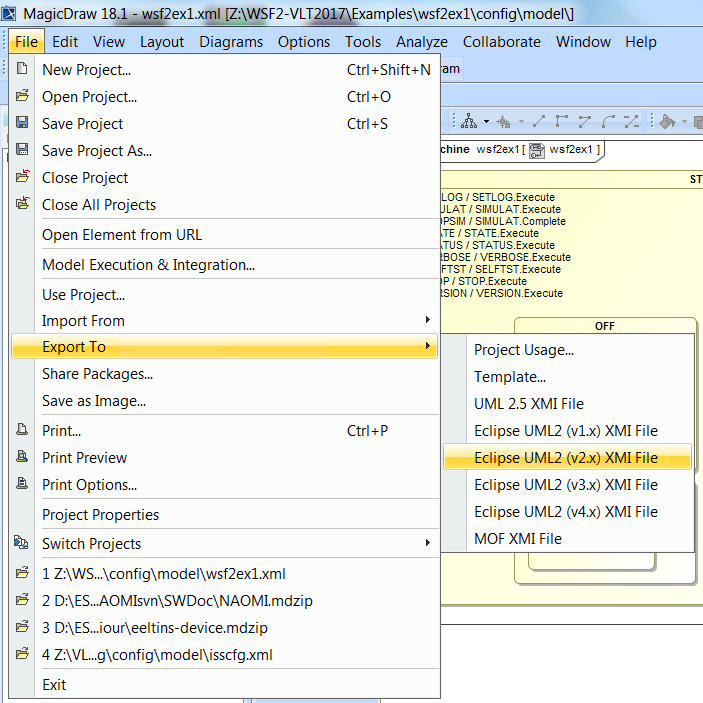Click the Switch Projects icon

click(22, 543)
